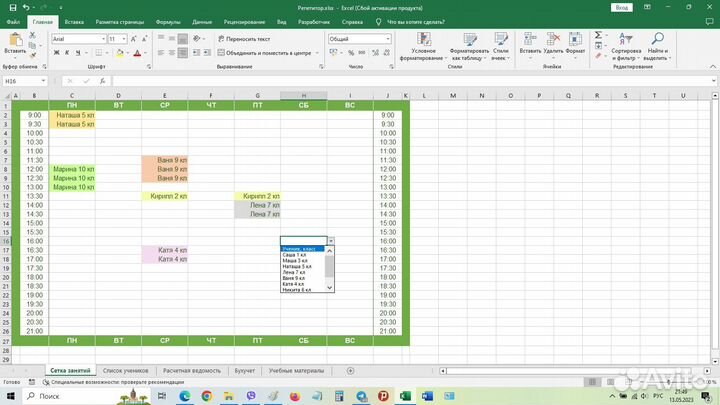This screenshot has width=720, height=405.
Task: Switch to the Данные ribbon tab
Action: 202,22
